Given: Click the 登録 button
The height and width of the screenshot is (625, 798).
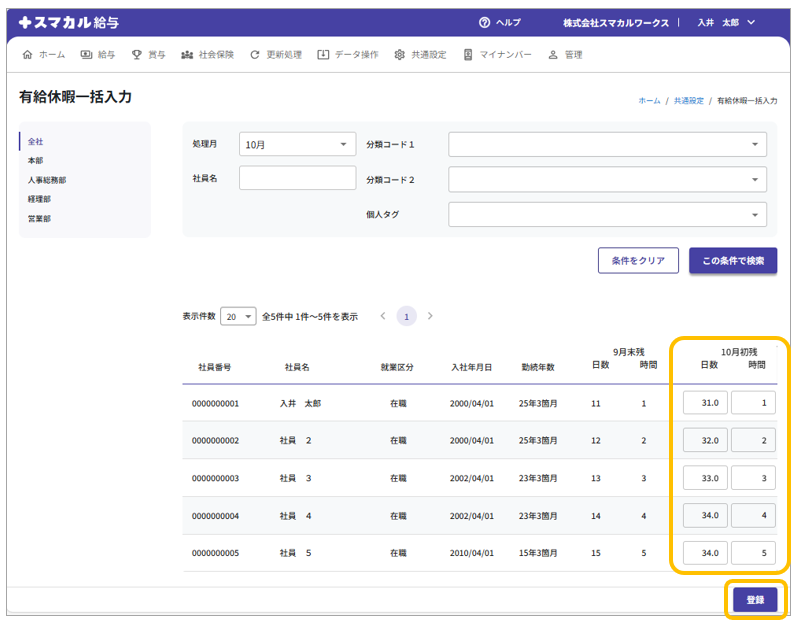Looking at the screenshot, I should click(754, 599).
